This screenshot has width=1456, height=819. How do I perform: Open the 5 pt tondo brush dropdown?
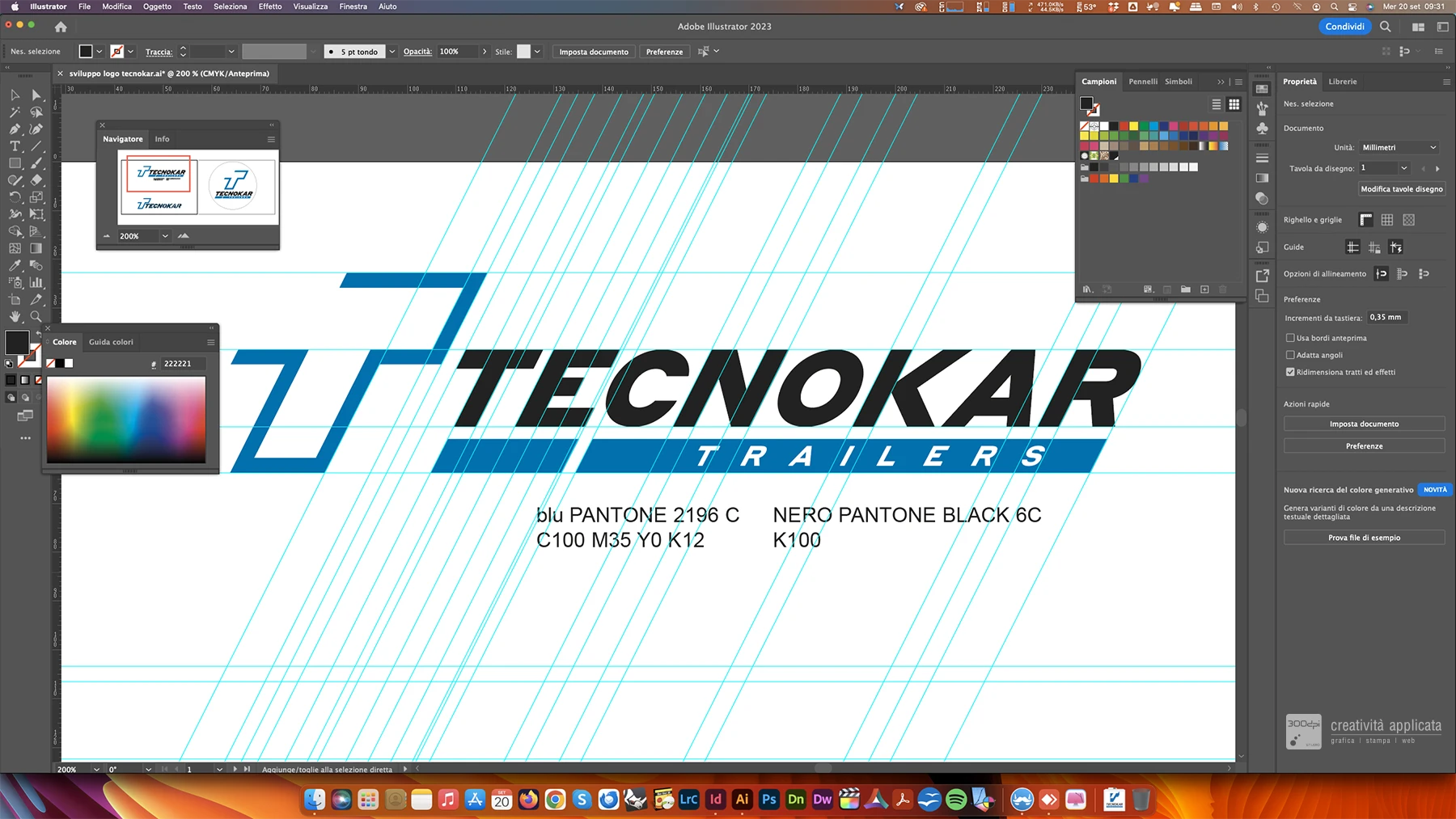point(392,52)
